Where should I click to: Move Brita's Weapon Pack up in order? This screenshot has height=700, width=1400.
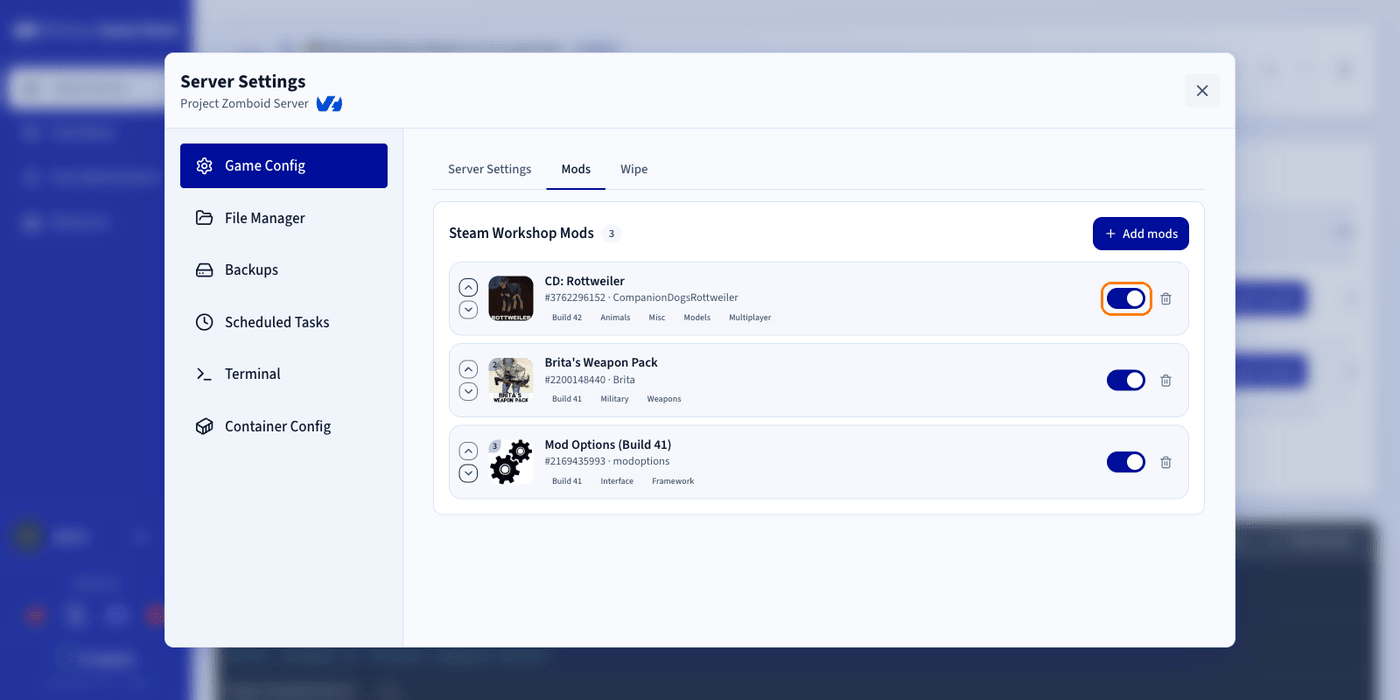click(x=468, y=369)
